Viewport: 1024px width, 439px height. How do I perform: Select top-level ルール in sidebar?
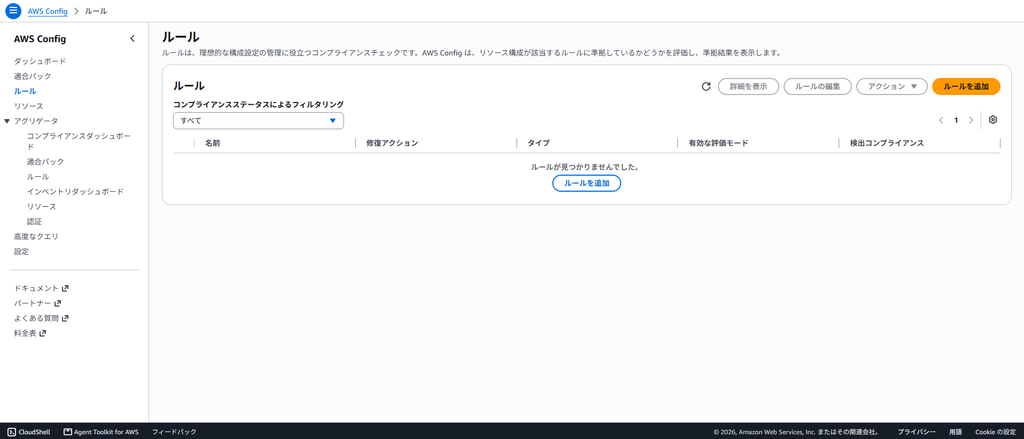[25, 91]
